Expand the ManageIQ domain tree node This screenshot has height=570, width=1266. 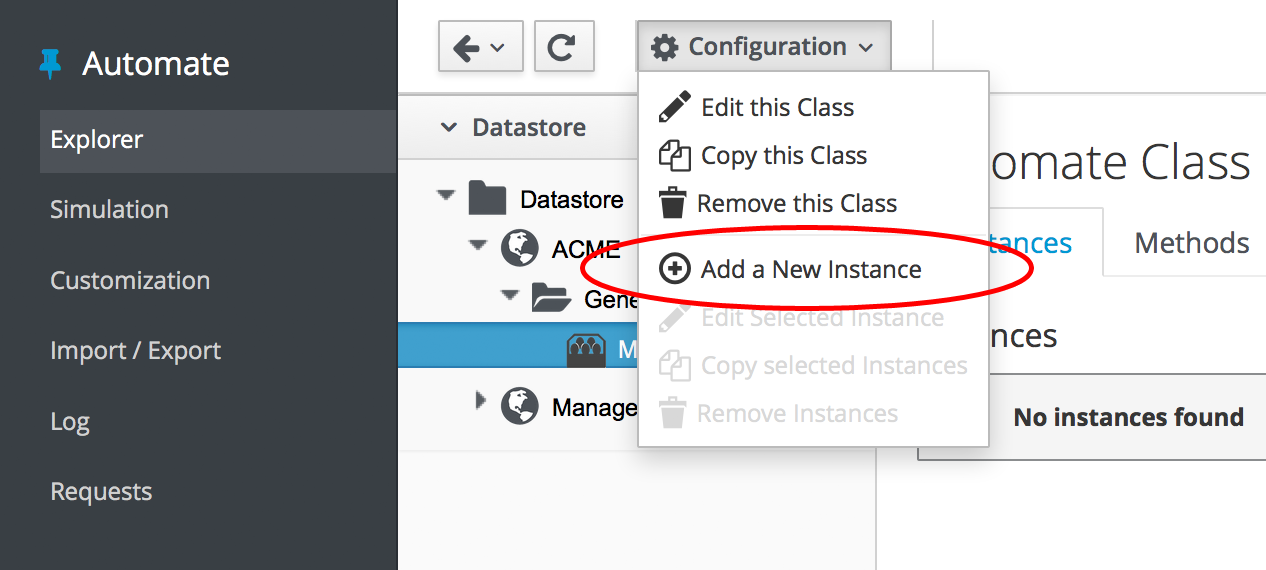[481, 402]
